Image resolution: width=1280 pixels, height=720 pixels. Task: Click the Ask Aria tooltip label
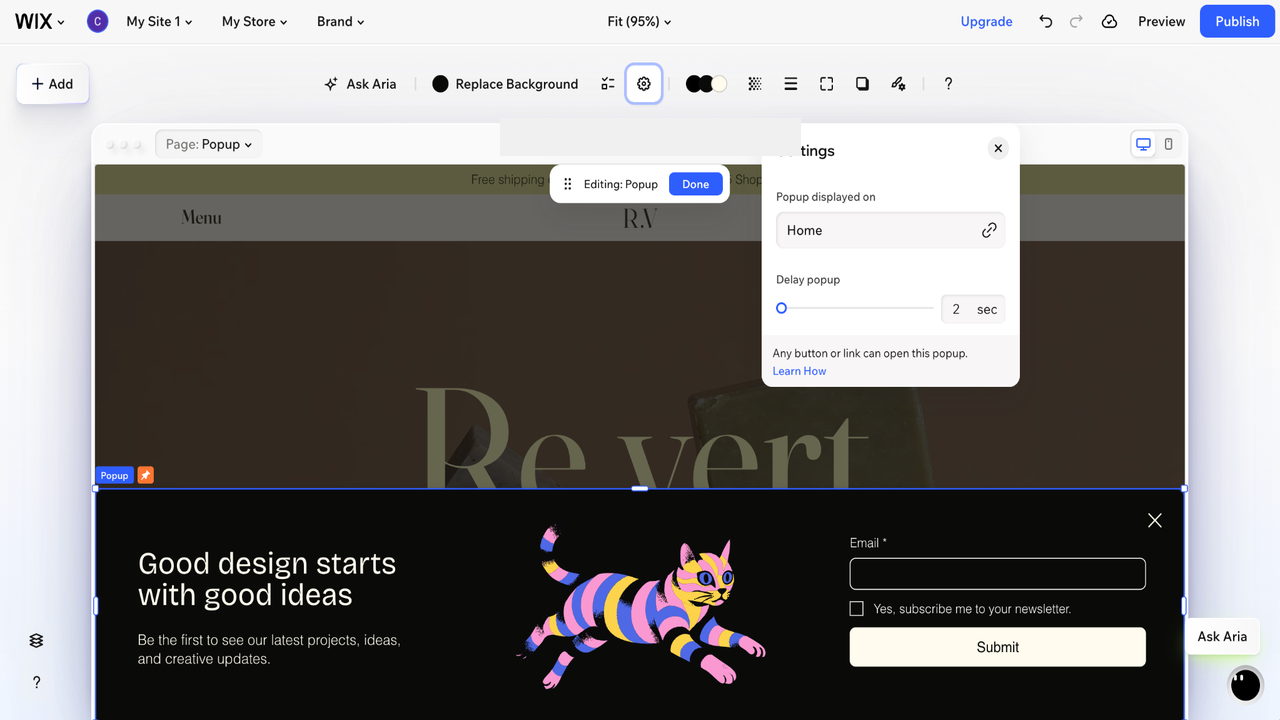pos(1222,636)
